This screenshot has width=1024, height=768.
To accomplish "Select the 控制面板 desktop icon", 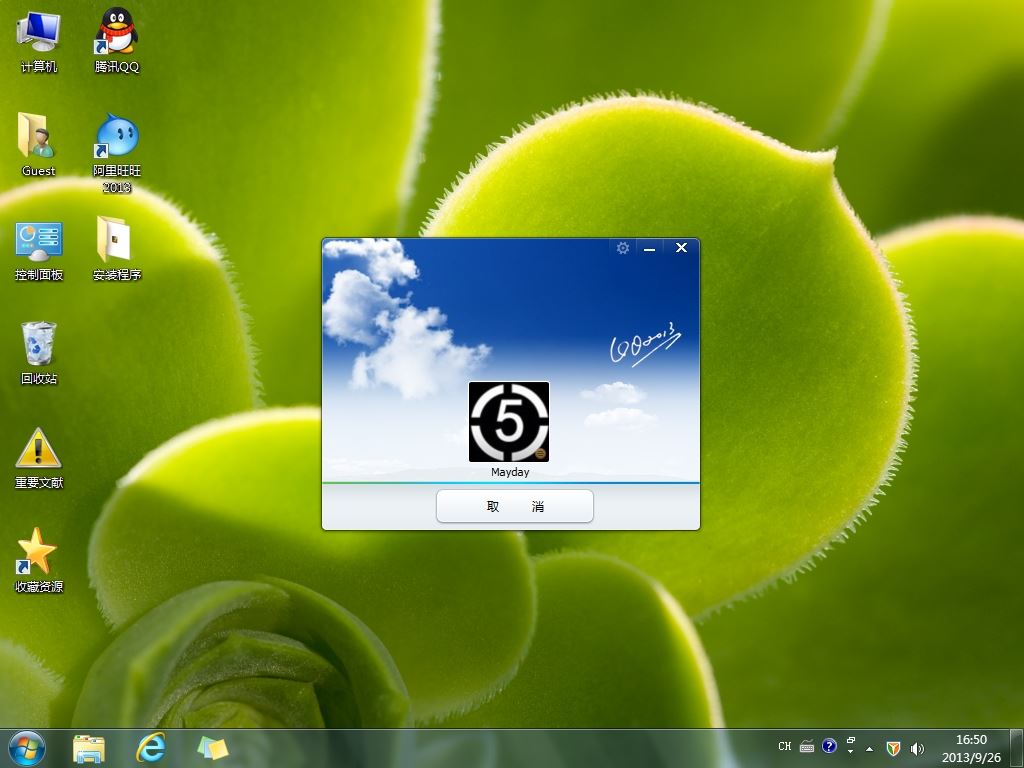I will tap(39, 251).
